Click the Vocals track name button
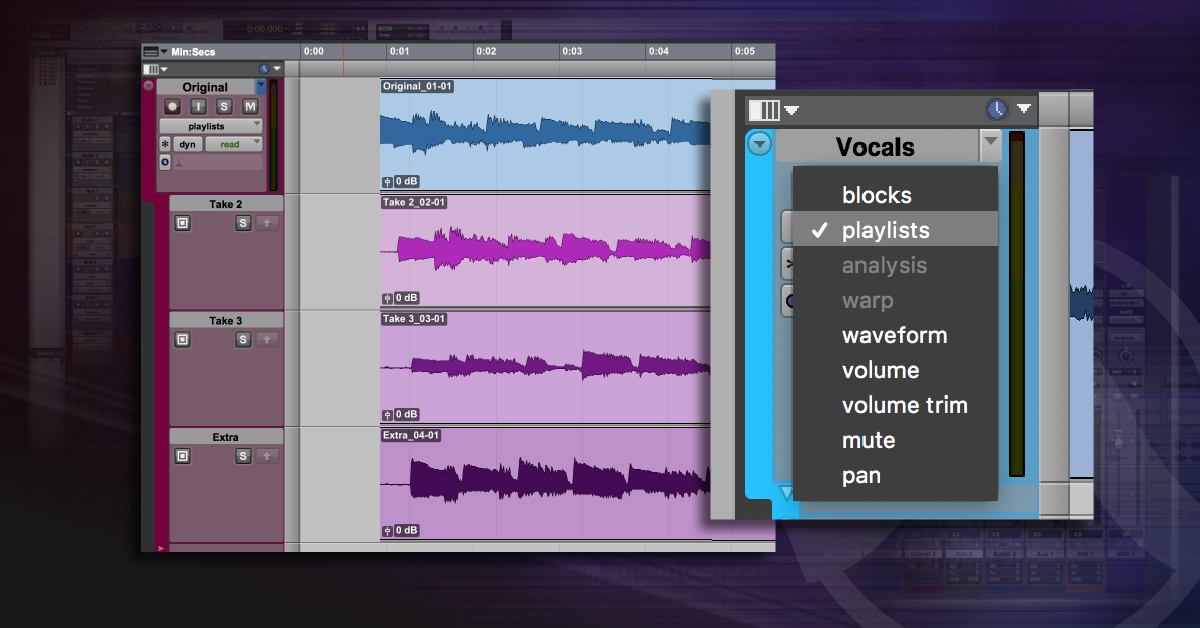This screenshot has height=628, width=1200. [x=875, y=147]
